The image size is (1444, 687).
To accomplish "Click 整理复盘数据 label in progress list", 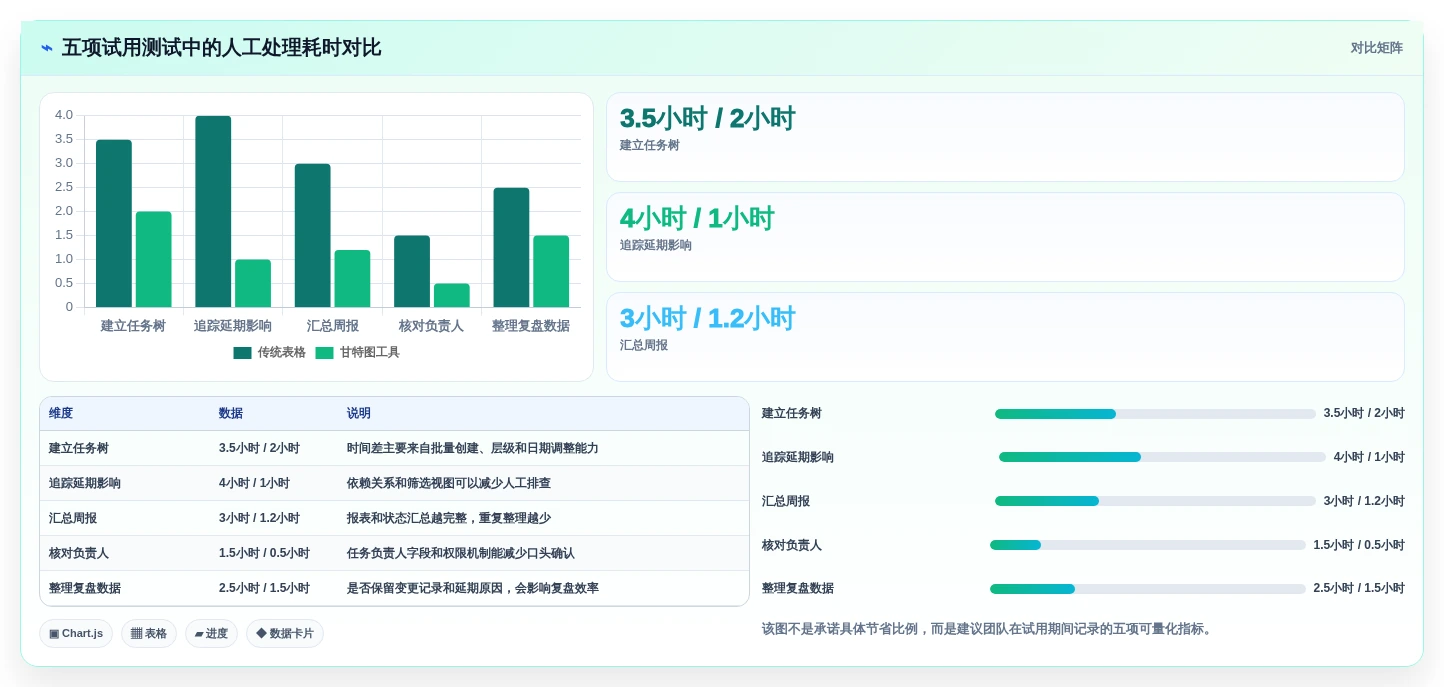I will point(798,588).
